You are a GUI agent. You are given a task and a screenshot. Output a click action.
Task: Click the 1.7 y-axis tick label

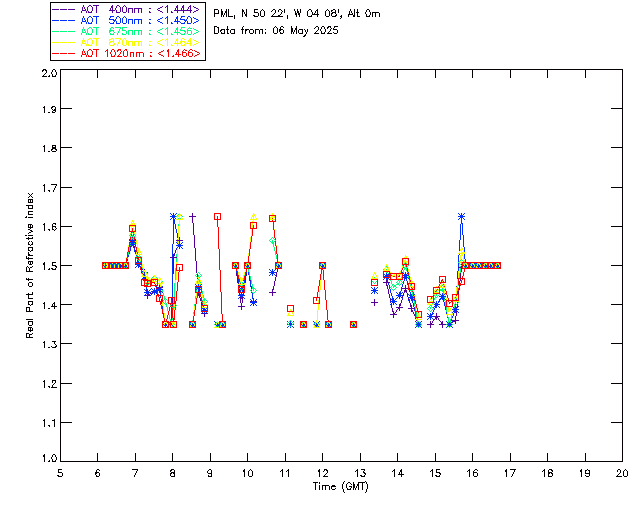[49, 188]
